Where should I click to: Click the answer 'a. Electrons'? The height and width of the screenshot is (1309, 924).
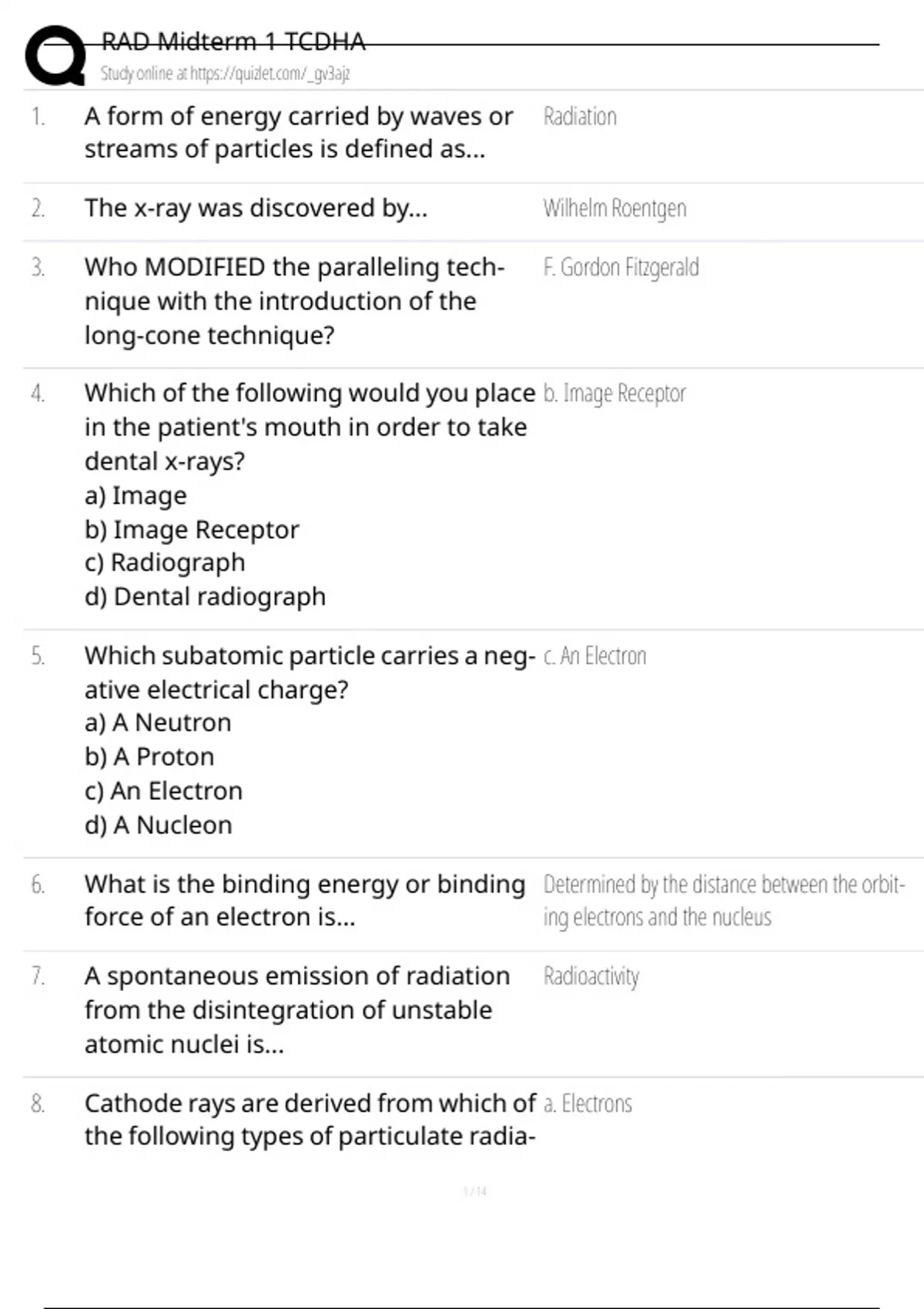tap(588, 1103)
